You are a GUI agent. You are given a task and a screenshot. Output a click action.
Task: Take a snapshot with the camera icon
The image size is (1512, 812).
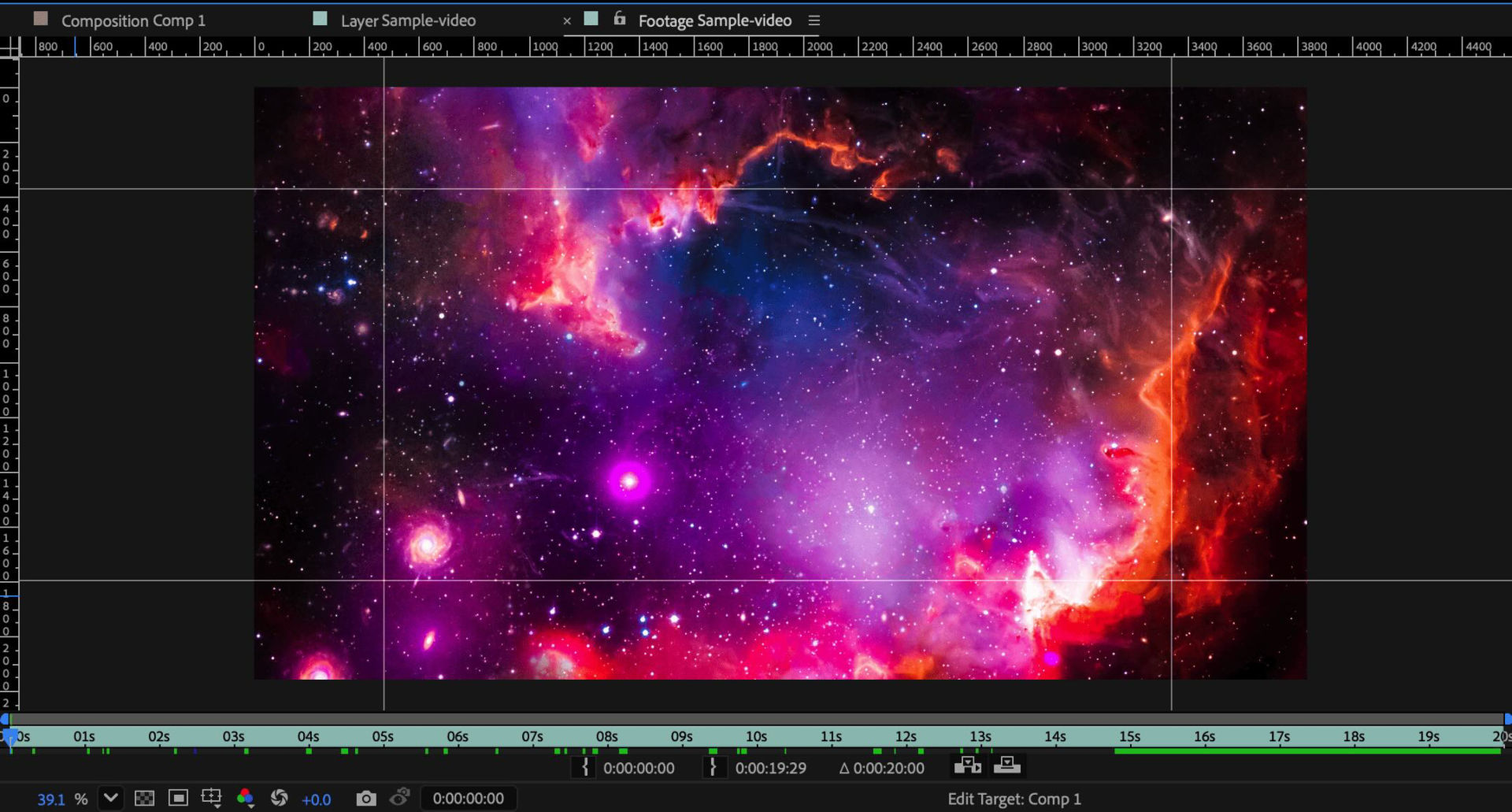coord(367,798)
